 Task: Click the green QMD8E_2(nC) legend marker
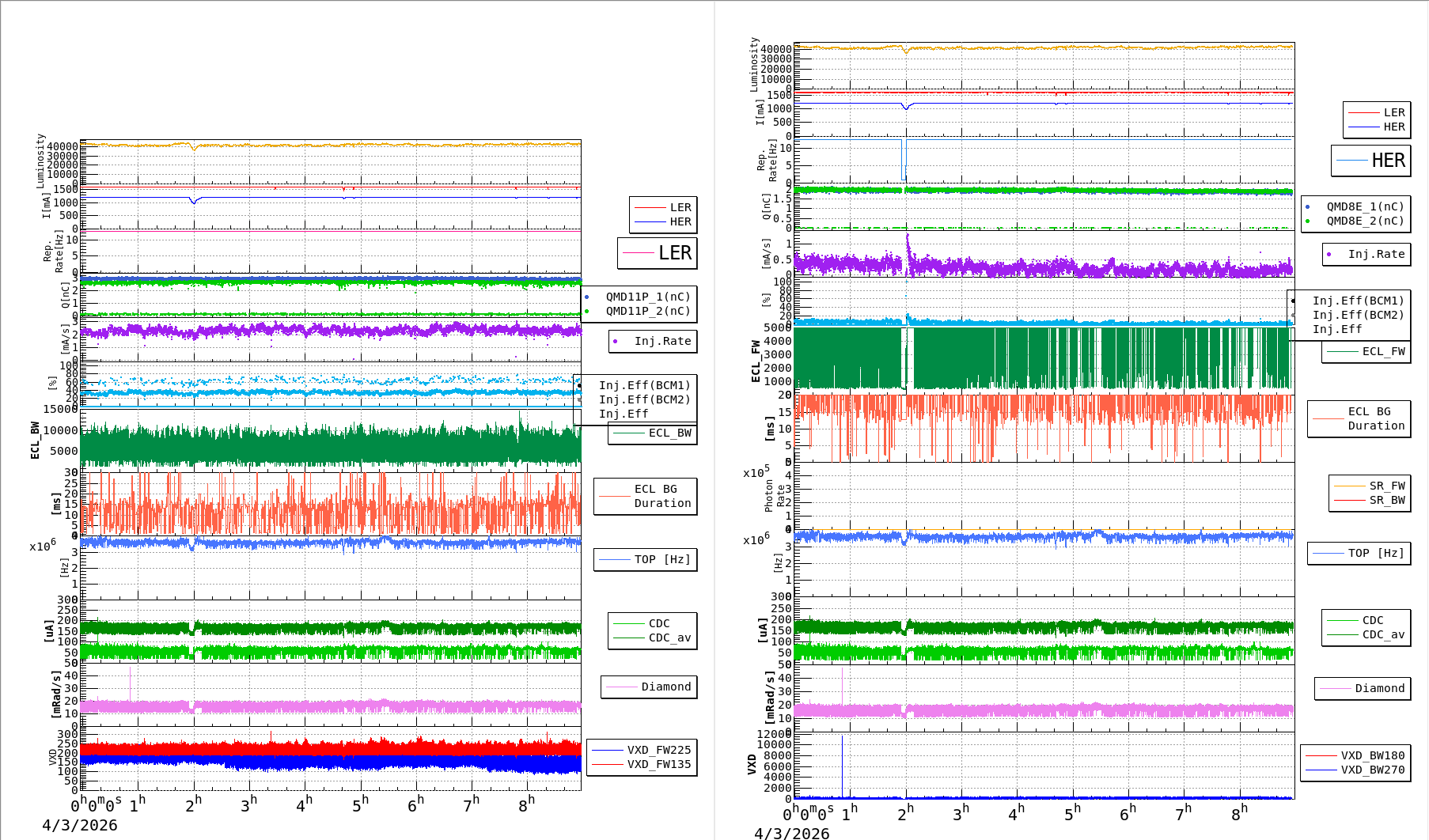1307,221
